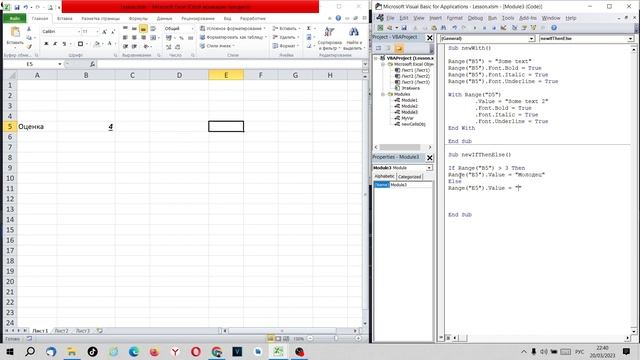
Task: Collapse the Microsoft Excel Objects folder
Action: (383, 64)
